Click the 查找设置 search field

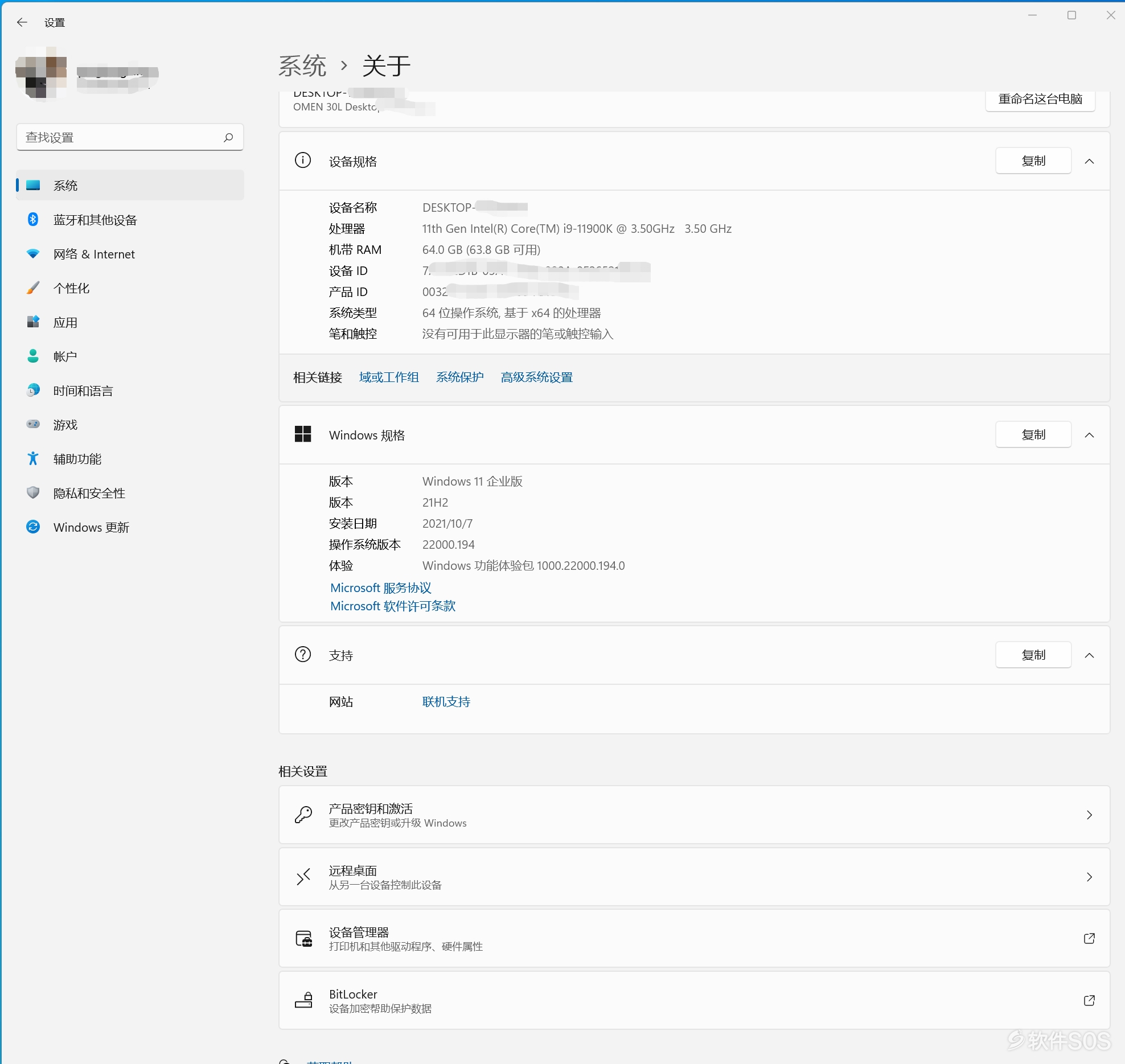click(x=130, y=137)
